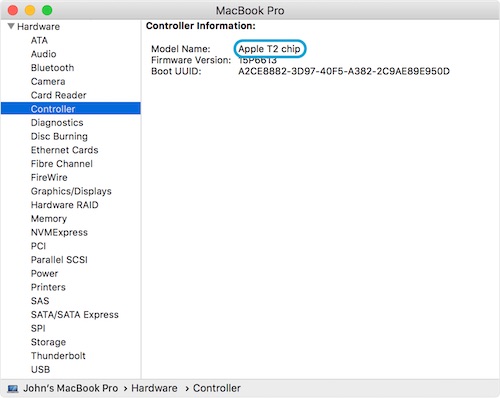Choose Graphics/Displays in sidebar

coord(71,191)
